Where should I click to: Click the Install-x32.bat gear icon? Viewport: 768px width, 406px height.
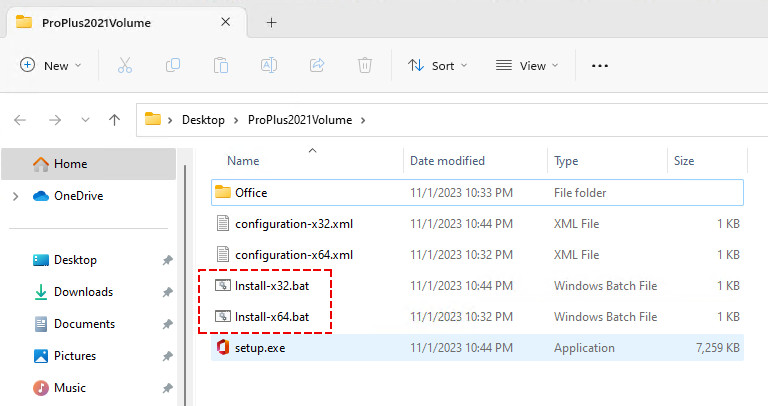click(x=223, y=286)
